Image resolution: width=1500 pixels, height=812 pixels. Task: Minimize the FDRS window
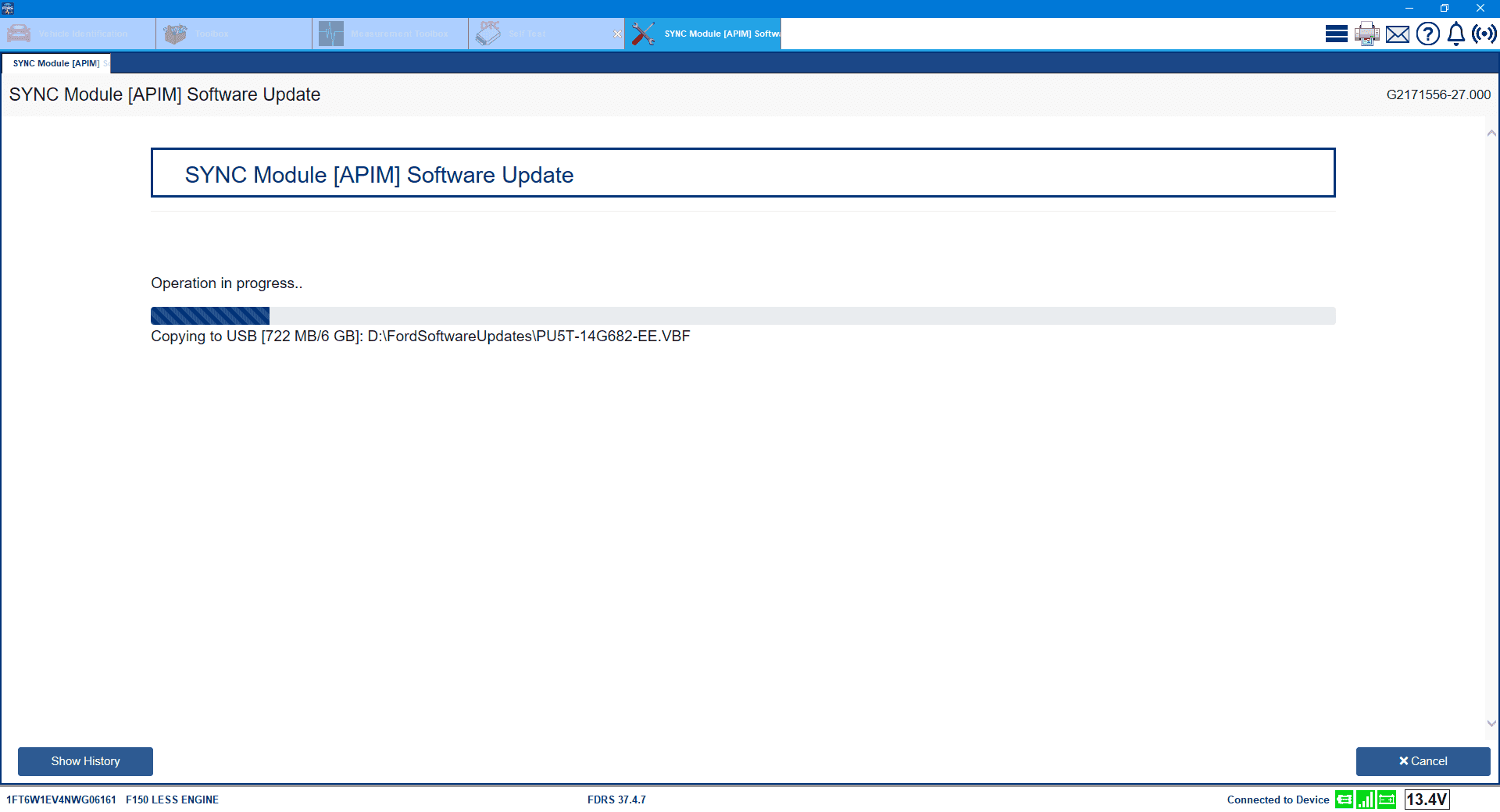coord(1409,9)
